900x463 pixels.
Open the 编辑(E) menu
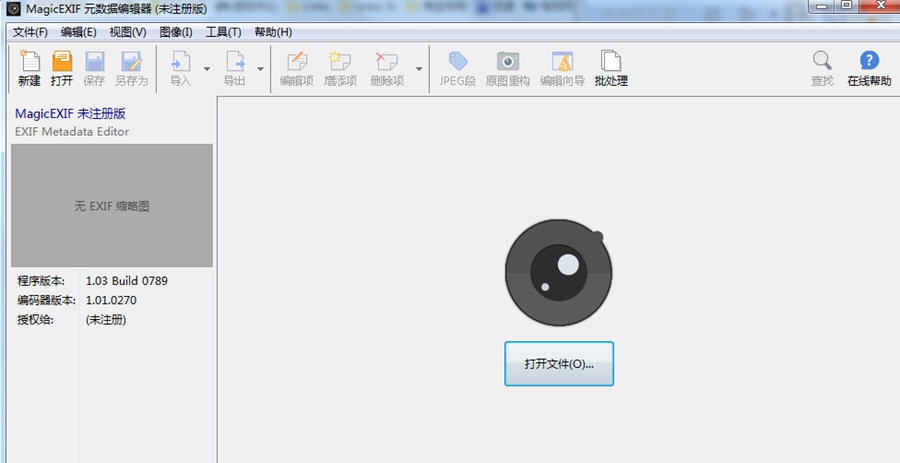[x=79, y=32]
